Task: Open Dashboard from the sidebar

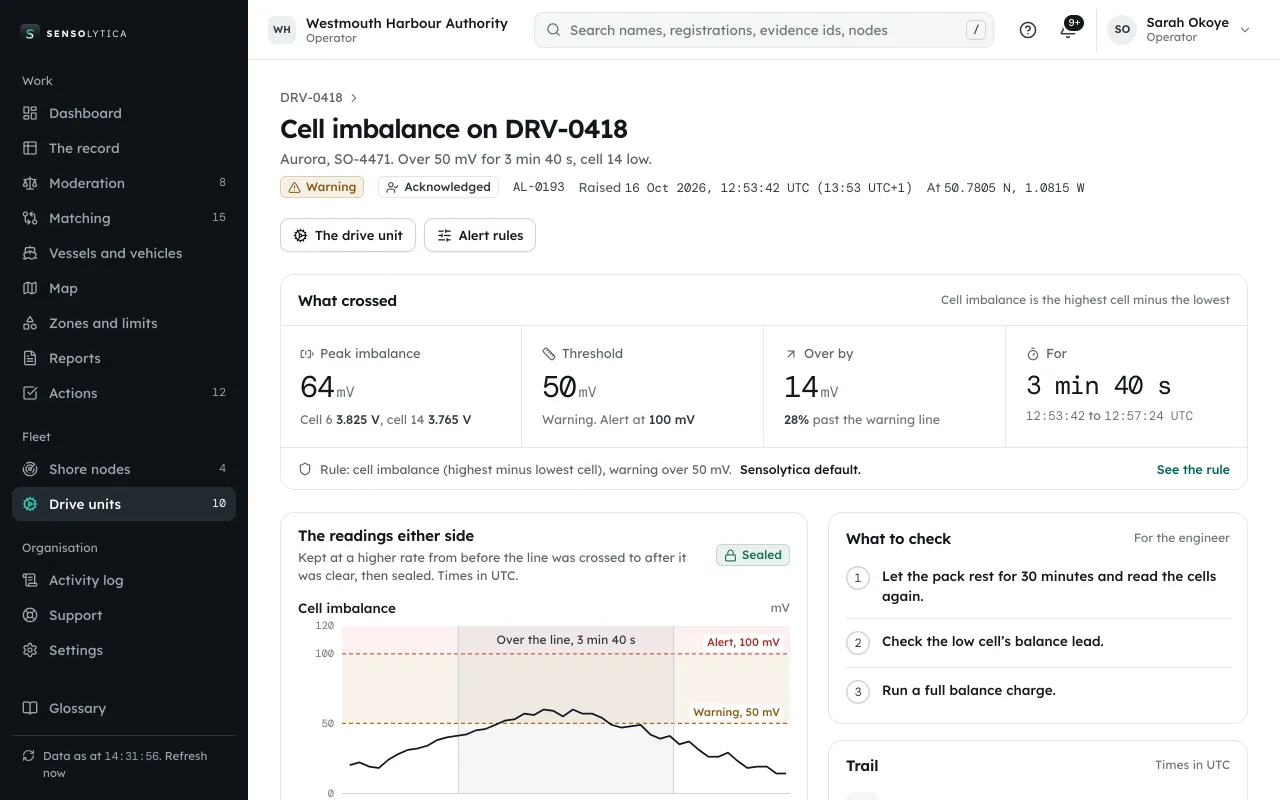Action: point(124,113)
